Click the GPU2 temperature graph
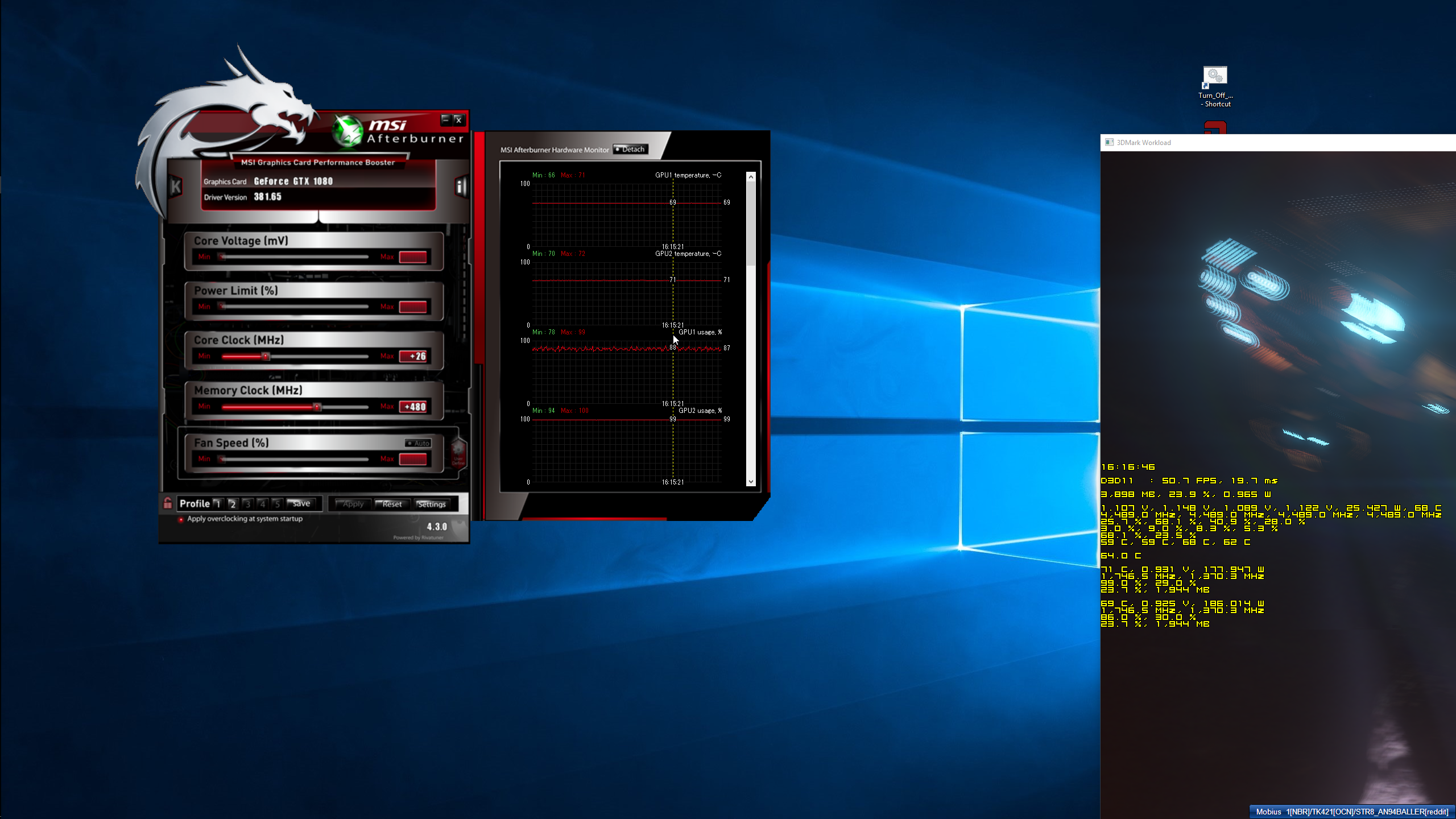 tap(627, 293)
